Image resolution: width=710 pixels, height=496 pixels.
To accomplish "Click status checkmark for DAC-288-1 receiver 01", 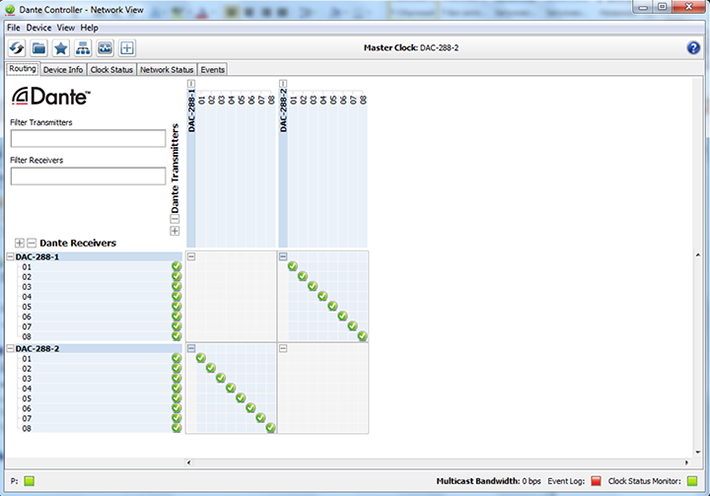I will pyautogui.click(x=176, y=266).
